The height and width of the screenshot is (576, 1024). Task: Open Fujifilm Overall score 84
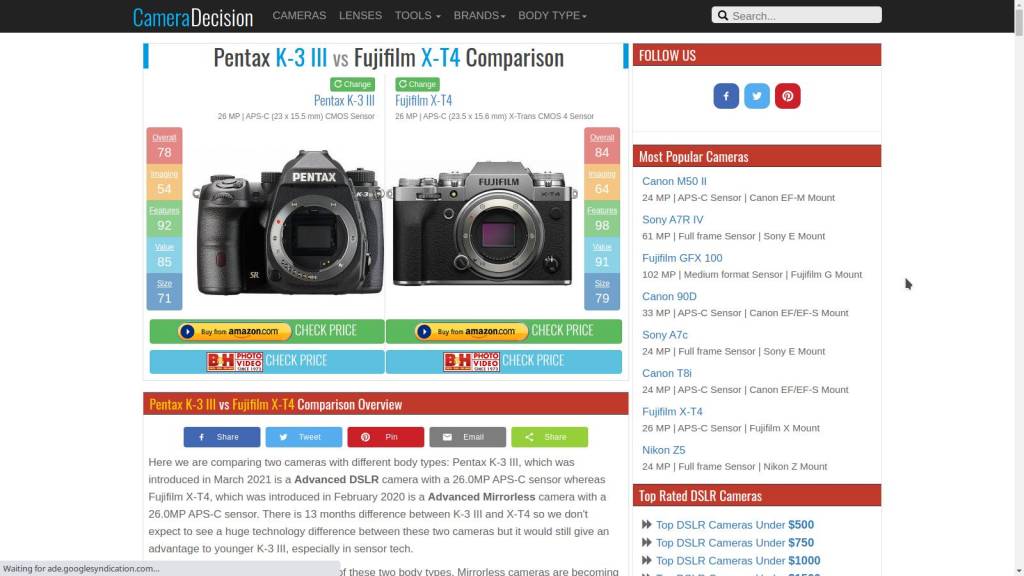click(601, 146)
